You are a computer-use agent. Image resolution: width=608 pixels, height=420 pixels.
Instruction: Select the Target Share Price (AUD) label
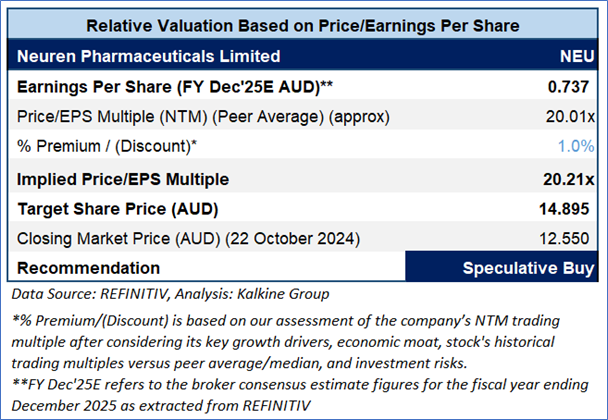[x=118, y=210]
